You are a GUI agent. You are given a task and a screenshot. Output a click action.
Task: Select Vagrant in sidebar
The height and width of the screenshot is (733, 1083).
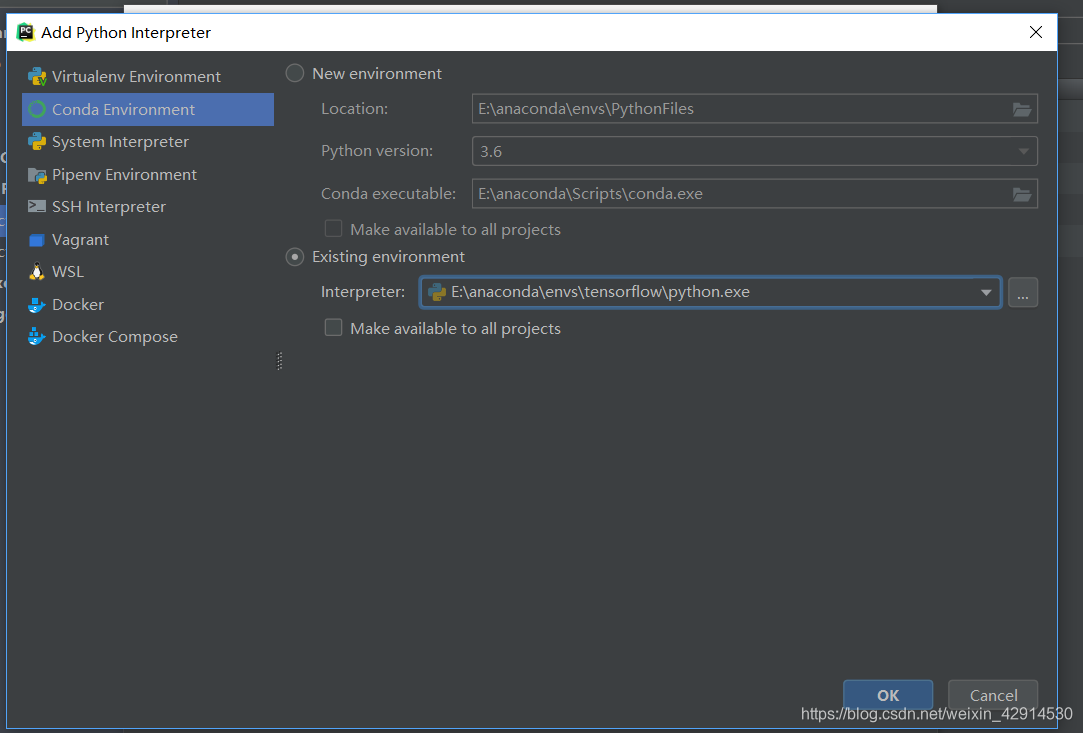pyautogui.click(x=148, y=240)
